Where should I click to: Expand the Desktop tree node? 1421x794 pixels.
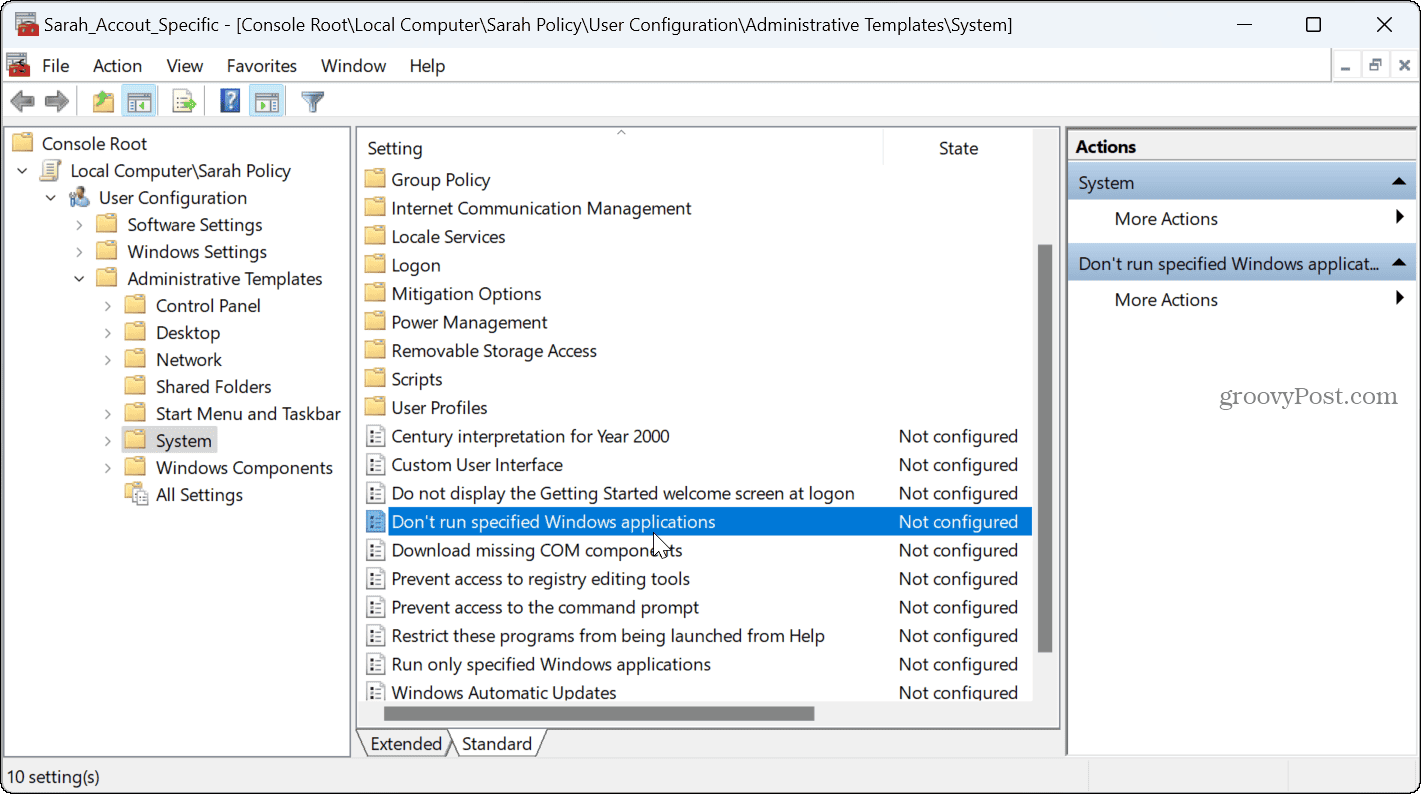(108, 333)
